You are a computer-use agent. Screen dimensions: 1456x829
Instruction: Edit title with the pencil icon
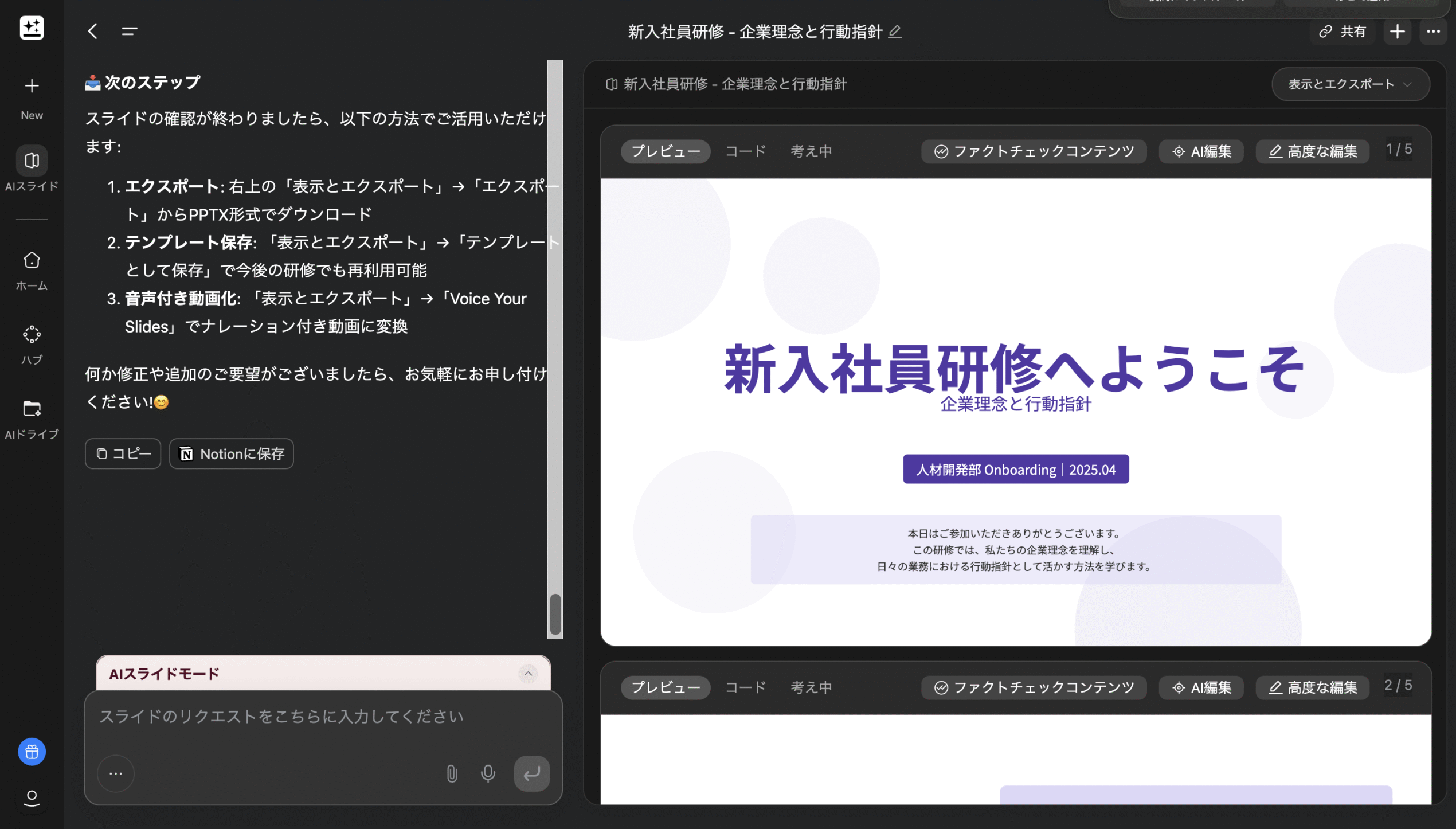point(895,32)
